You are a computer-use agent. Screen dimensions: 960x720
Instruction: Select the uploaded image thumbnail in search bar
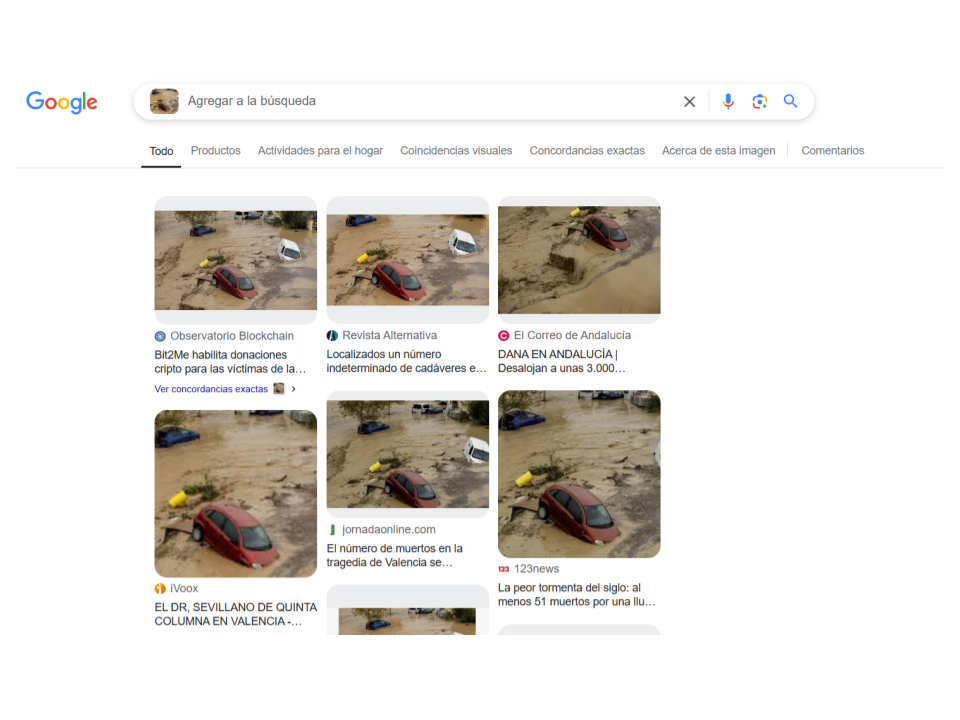[164, 102]
